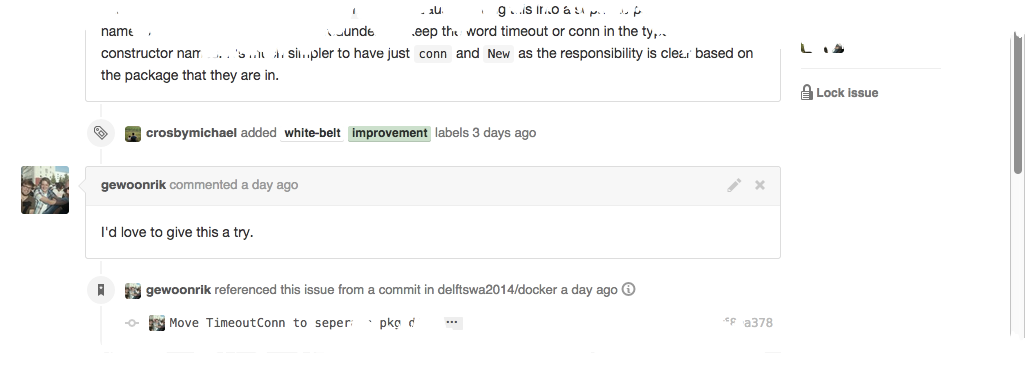This screenshot has width=1026, height=371.
Task: Click the '3 days ago' timestamp
Action: [504, 133]
